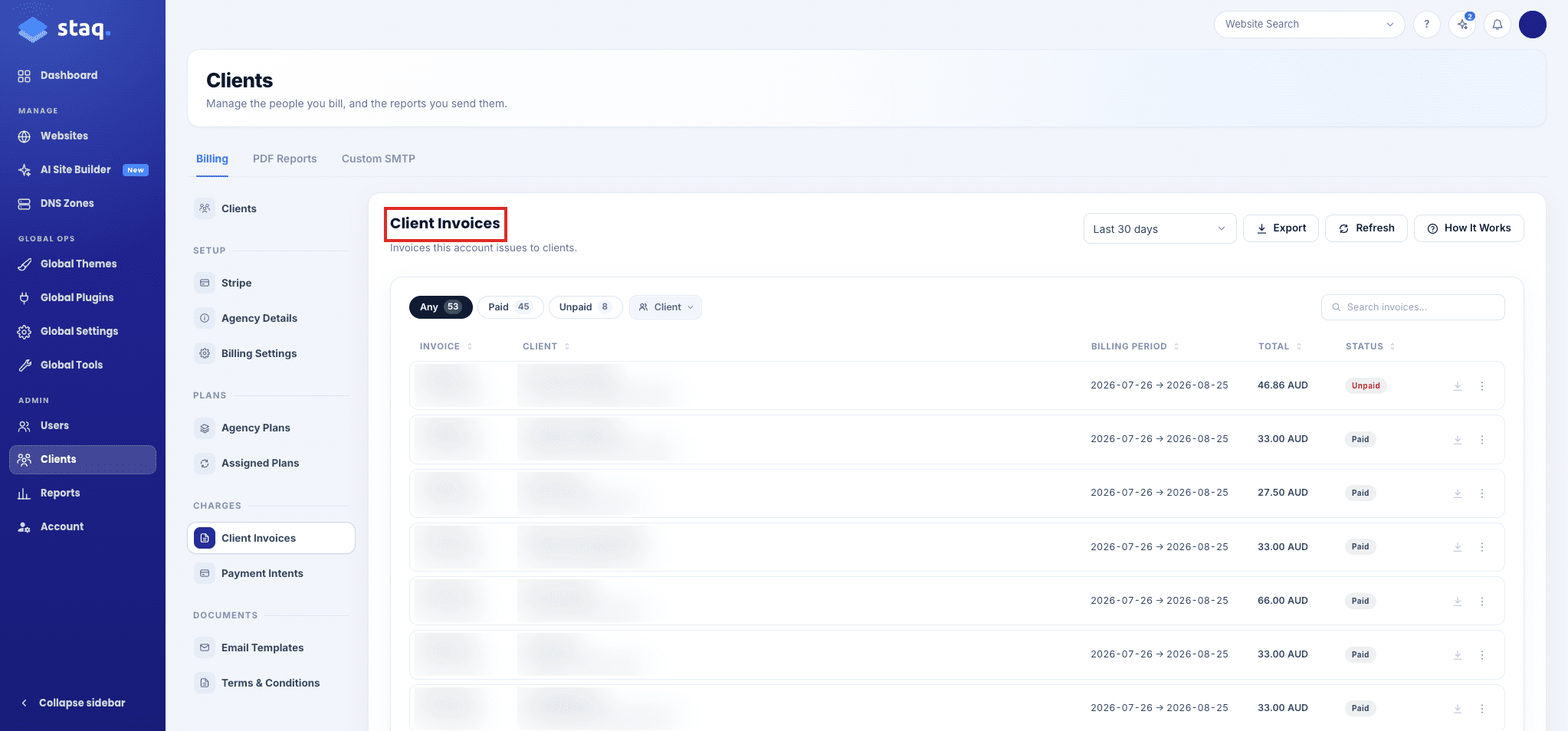The height and width of the screenshot is (731, 1568).
Task: Go to Global Plugins
Action: [x=83, y=297]
